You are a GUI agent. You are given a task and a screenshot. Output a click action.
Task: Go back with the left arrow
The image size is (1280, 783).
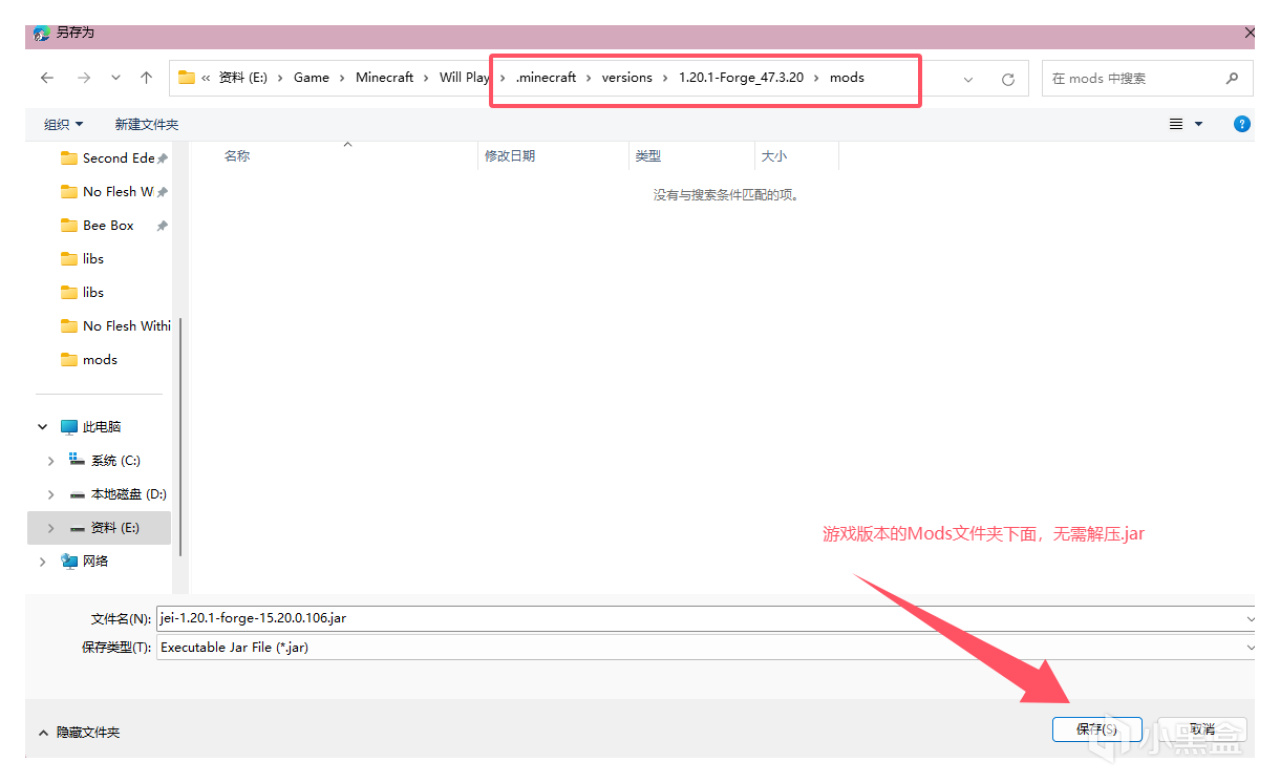(x=47, y=78)
